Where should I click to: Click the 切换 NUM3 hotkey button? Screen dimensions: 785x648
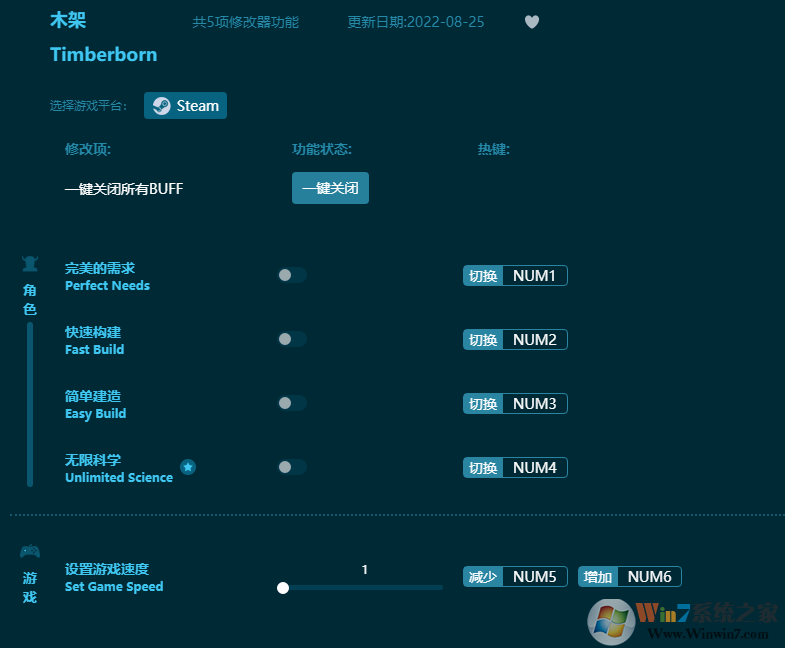tap(515, 404)
